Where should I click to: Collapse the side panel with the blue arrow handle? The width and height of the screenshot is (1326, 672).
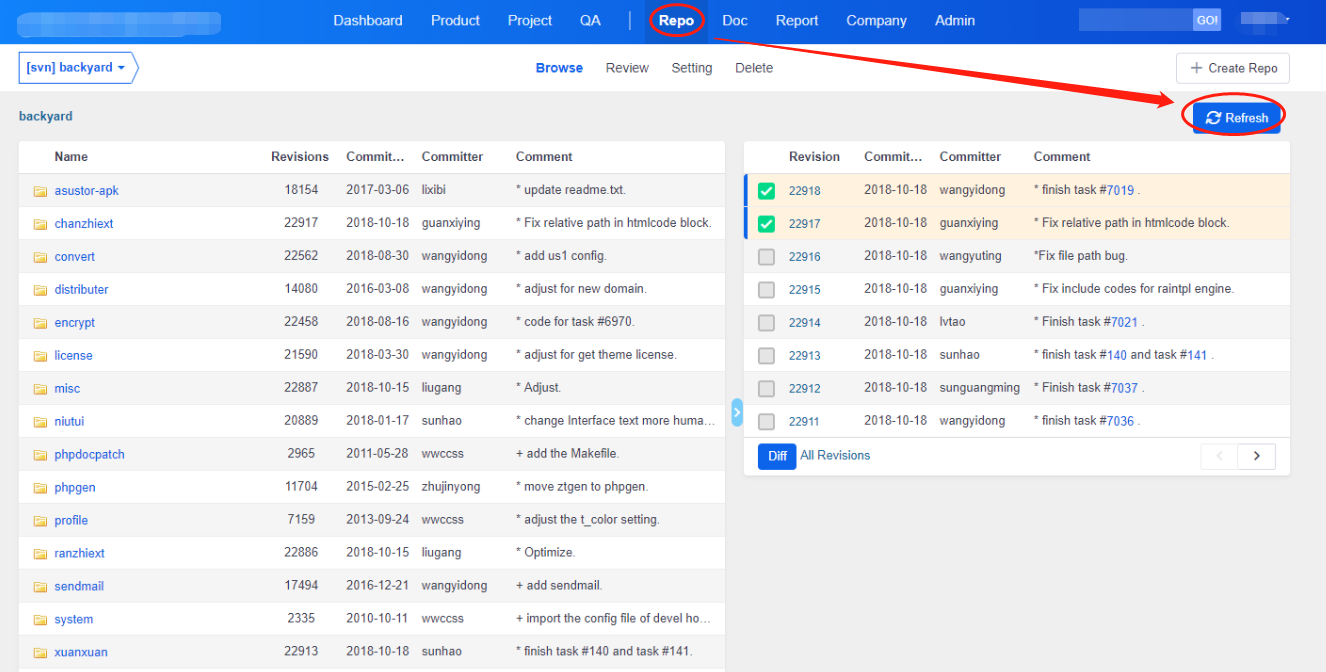point(737,412)
